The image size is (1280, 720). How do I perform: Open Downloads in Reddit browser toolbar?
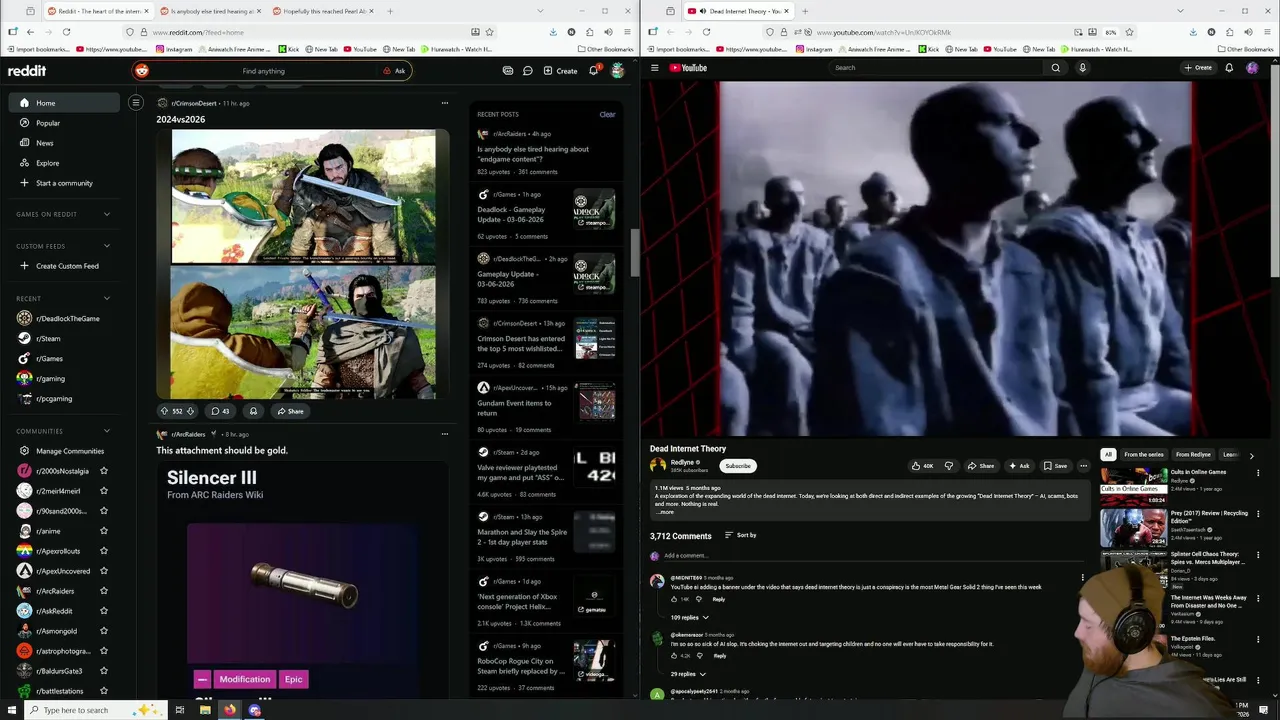pyautogui.click(x=553, y=32)
